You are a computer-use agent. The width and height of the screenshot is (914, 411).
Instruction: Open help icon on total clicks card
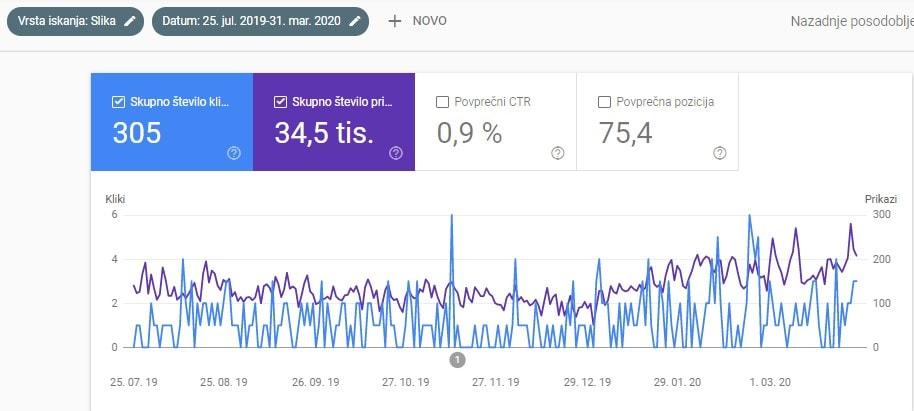(x=234, y=153)
